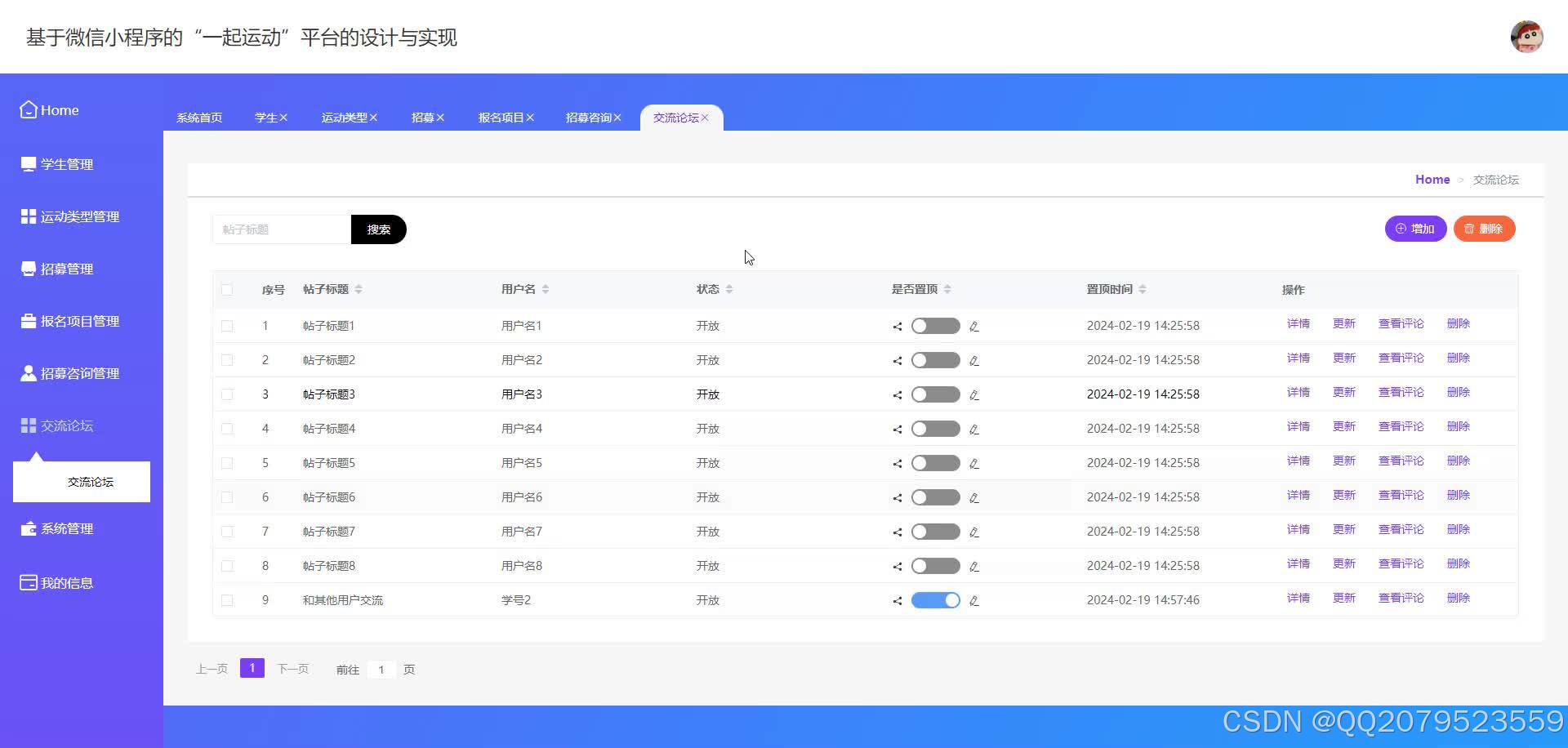Close the 交流论坛 tab with its X

705,118
